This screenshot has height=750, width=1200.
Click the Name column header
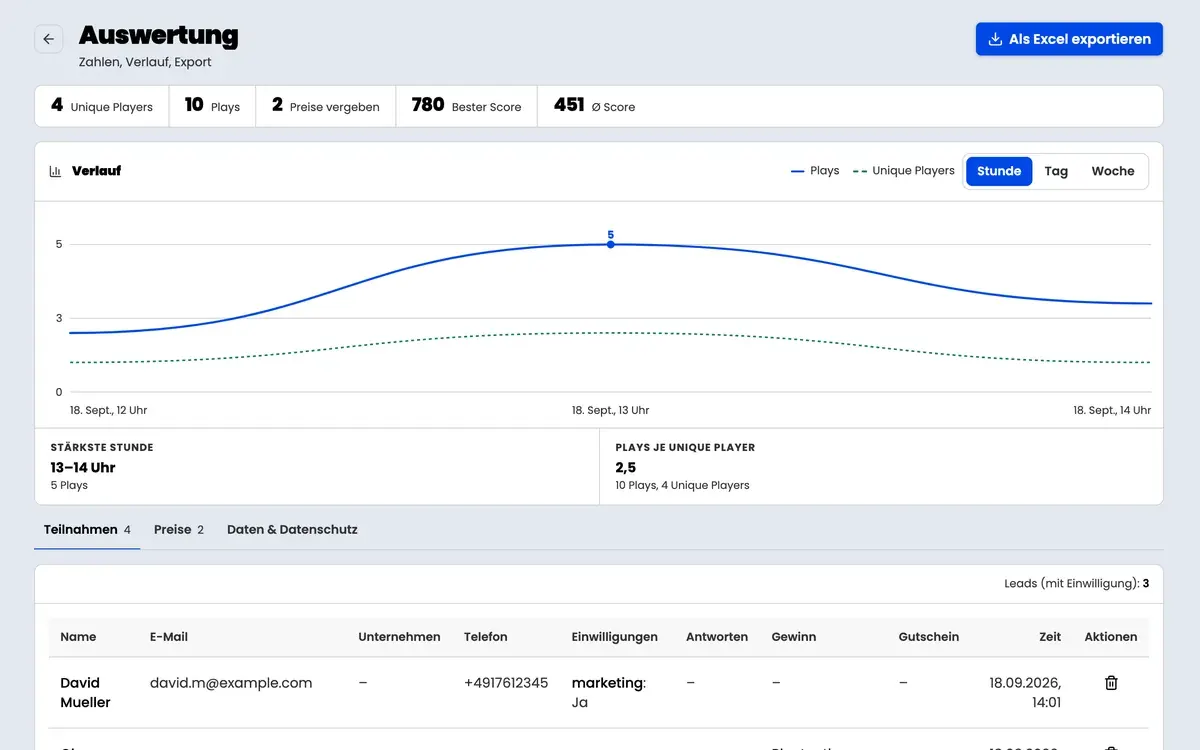78,637
